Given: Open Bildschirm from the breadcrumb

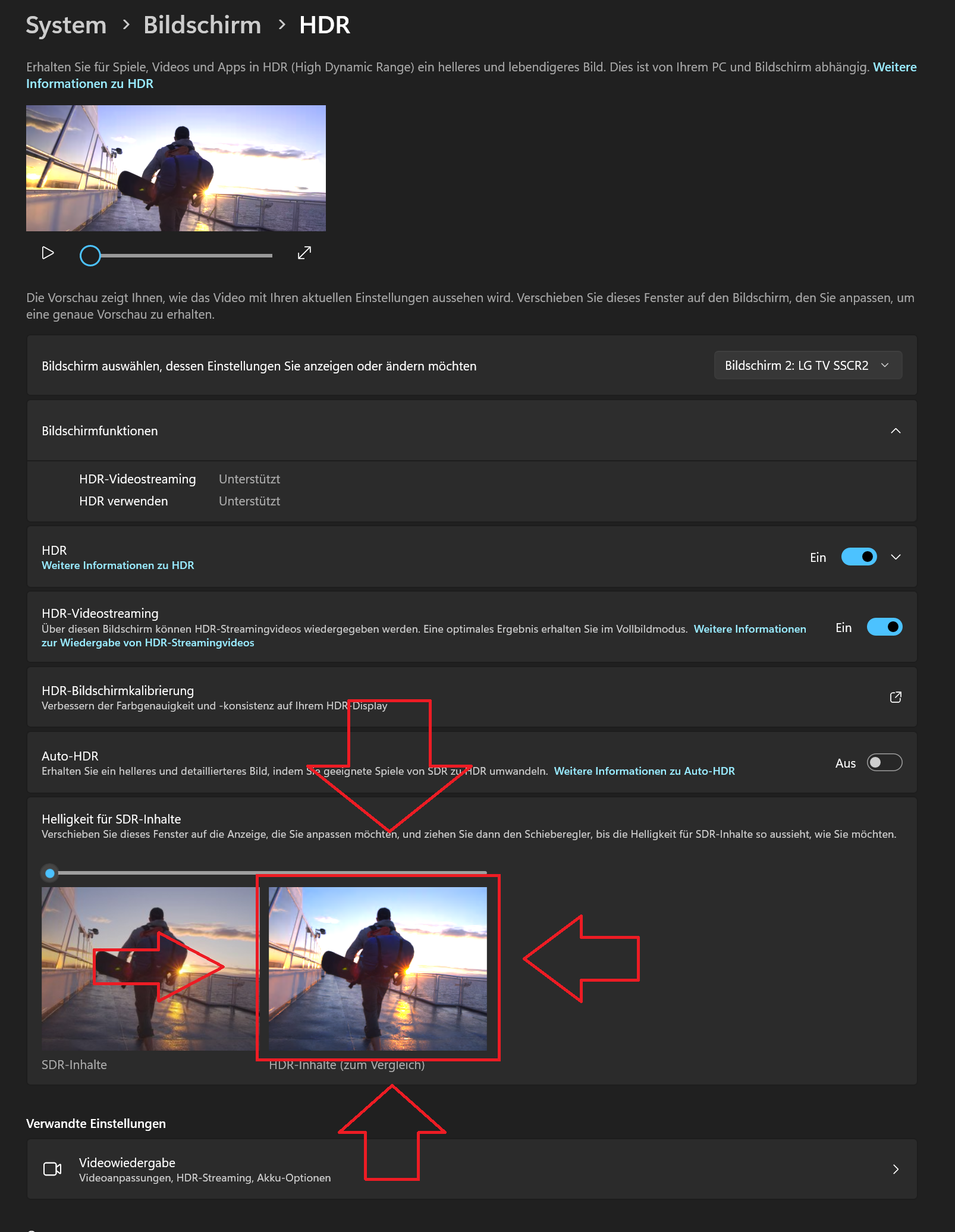Looking at the screenshot, I should coord(202,24).
